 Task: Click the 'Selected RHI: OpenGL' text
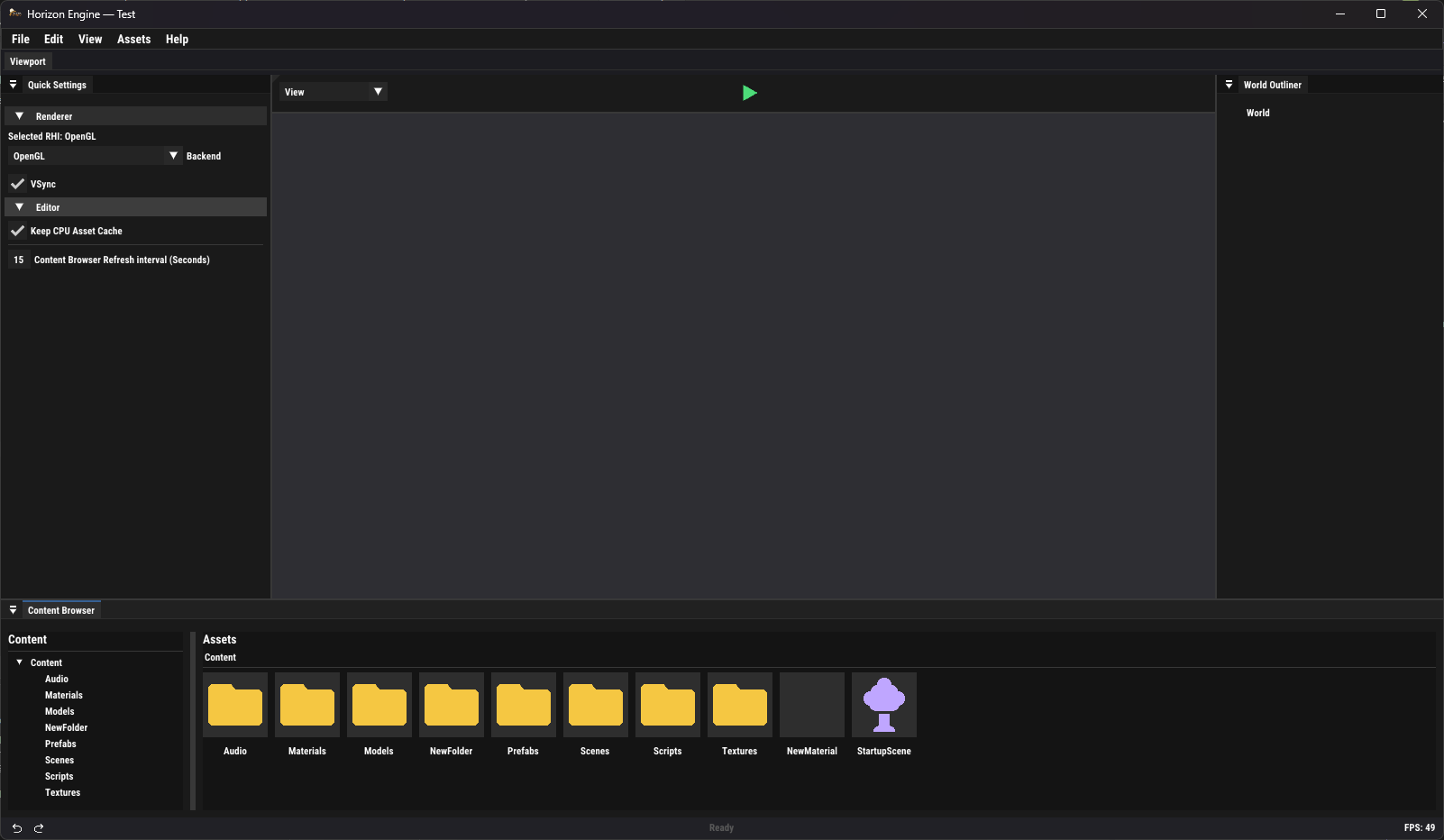[x=52, y=136]
